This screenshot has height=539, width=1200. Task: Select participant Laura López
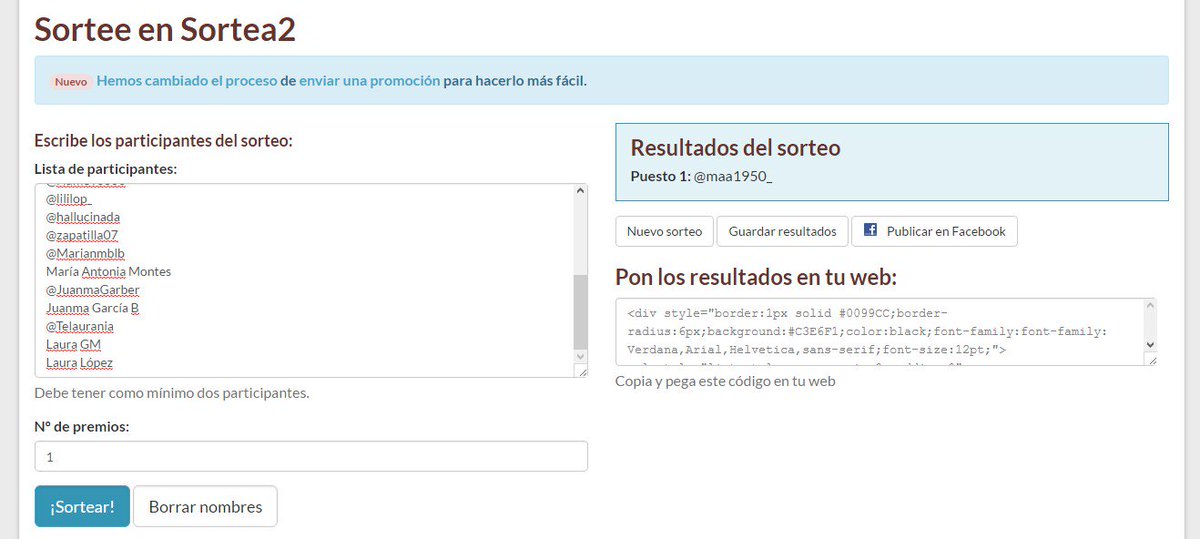point(79,362)
